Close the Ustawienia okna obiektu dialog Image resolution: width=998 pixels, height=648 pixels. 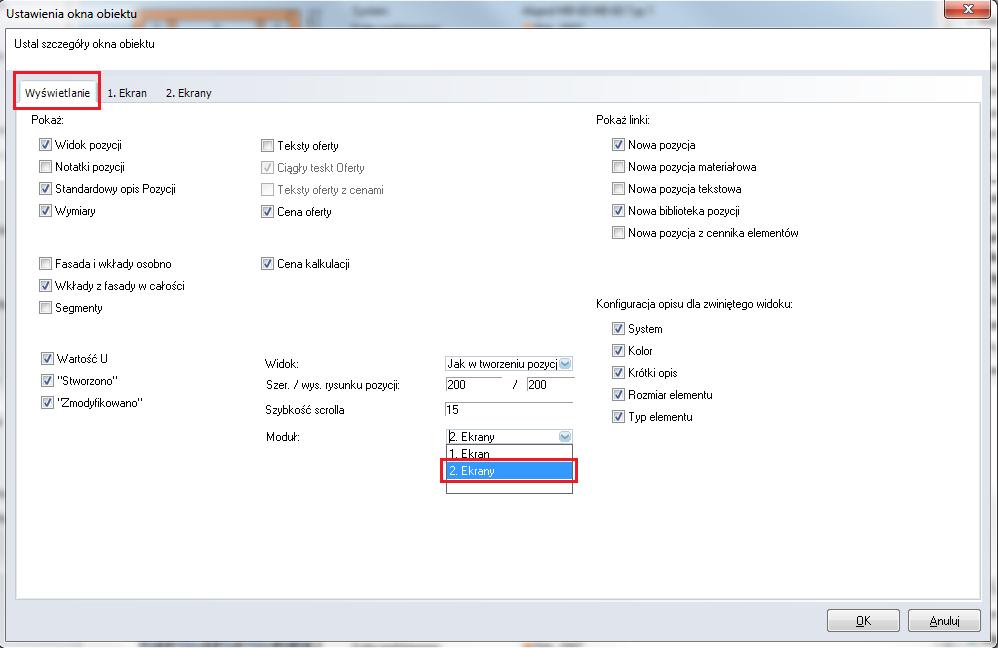(x=968, y=9)
